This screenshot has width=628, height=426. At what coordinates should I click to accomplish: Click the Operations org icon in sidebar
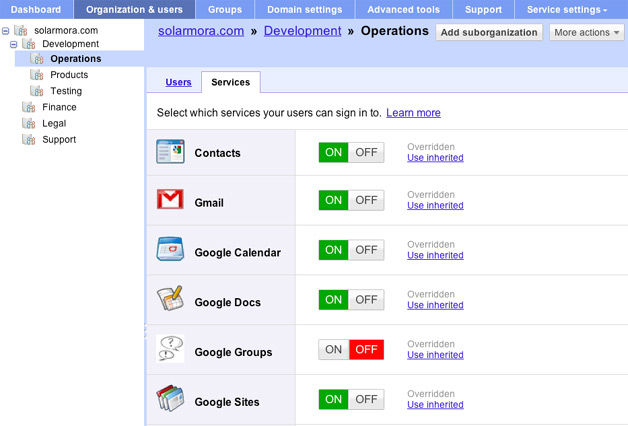[x=36, y=59]
